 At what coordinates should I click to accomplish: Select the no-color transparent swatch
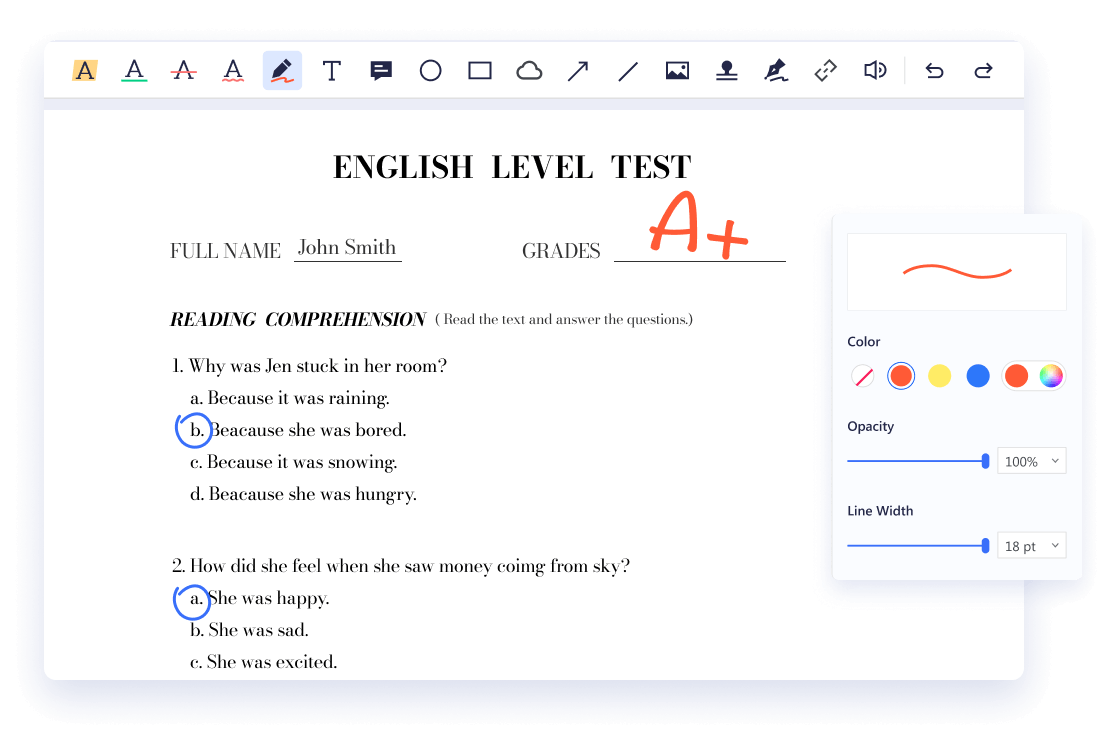tap(863, 376)
